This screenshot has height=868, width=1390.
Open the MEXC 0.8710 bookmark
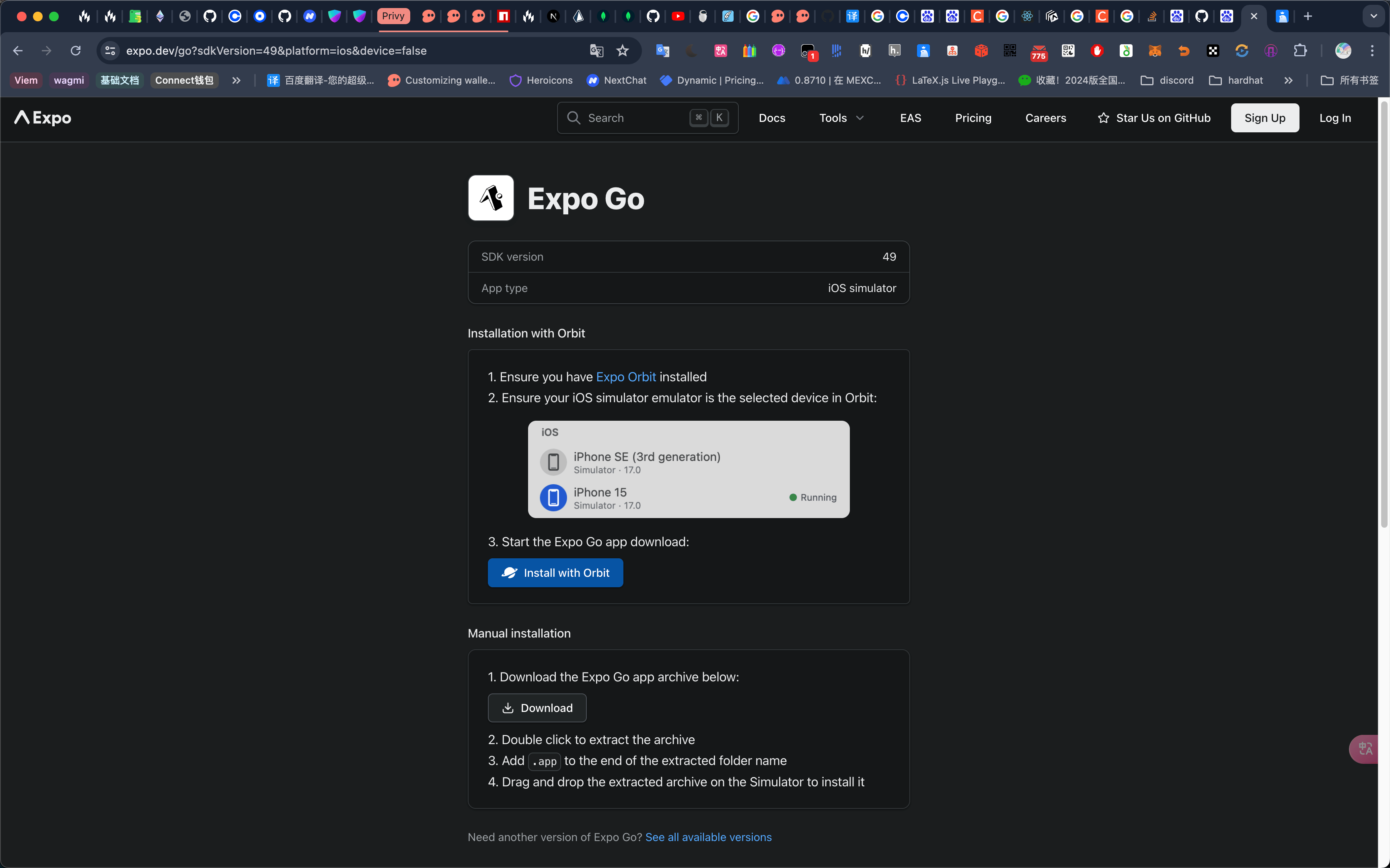click(x=829, y=80)
